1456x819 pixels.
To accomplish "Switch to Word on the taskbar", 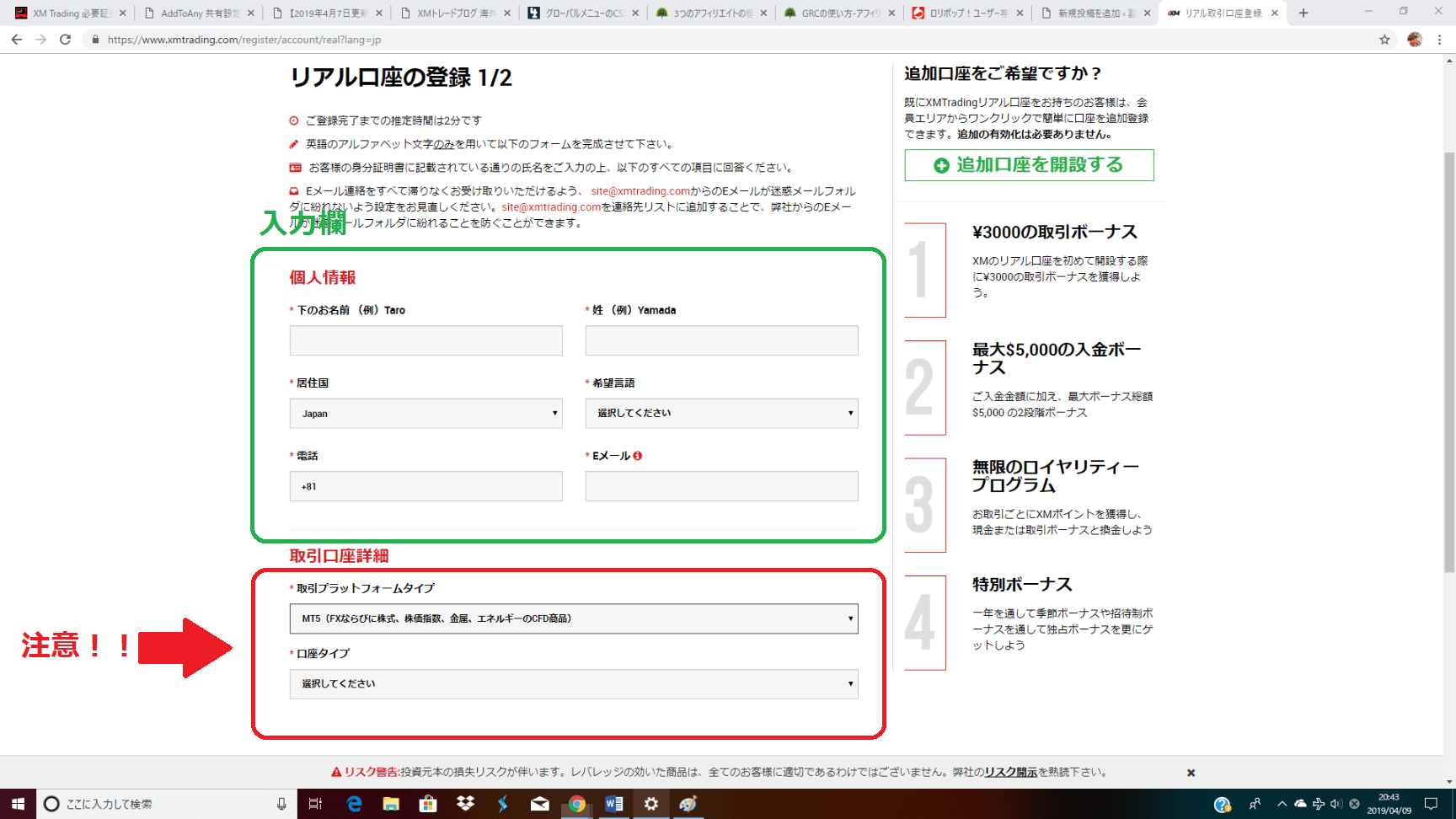I will click(x=614, y=804).
